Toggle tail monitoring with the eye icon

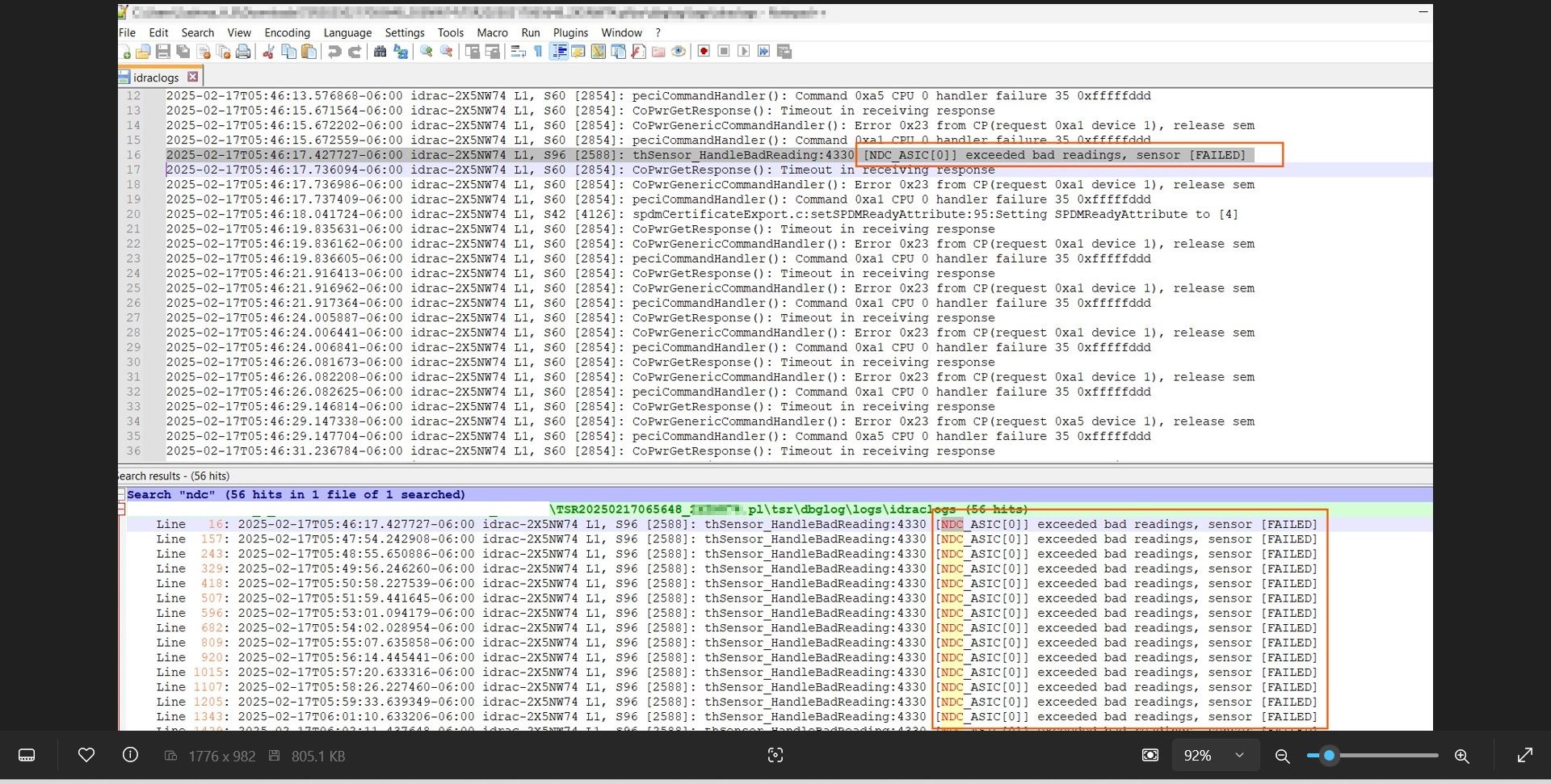click(x=679, y=51)
